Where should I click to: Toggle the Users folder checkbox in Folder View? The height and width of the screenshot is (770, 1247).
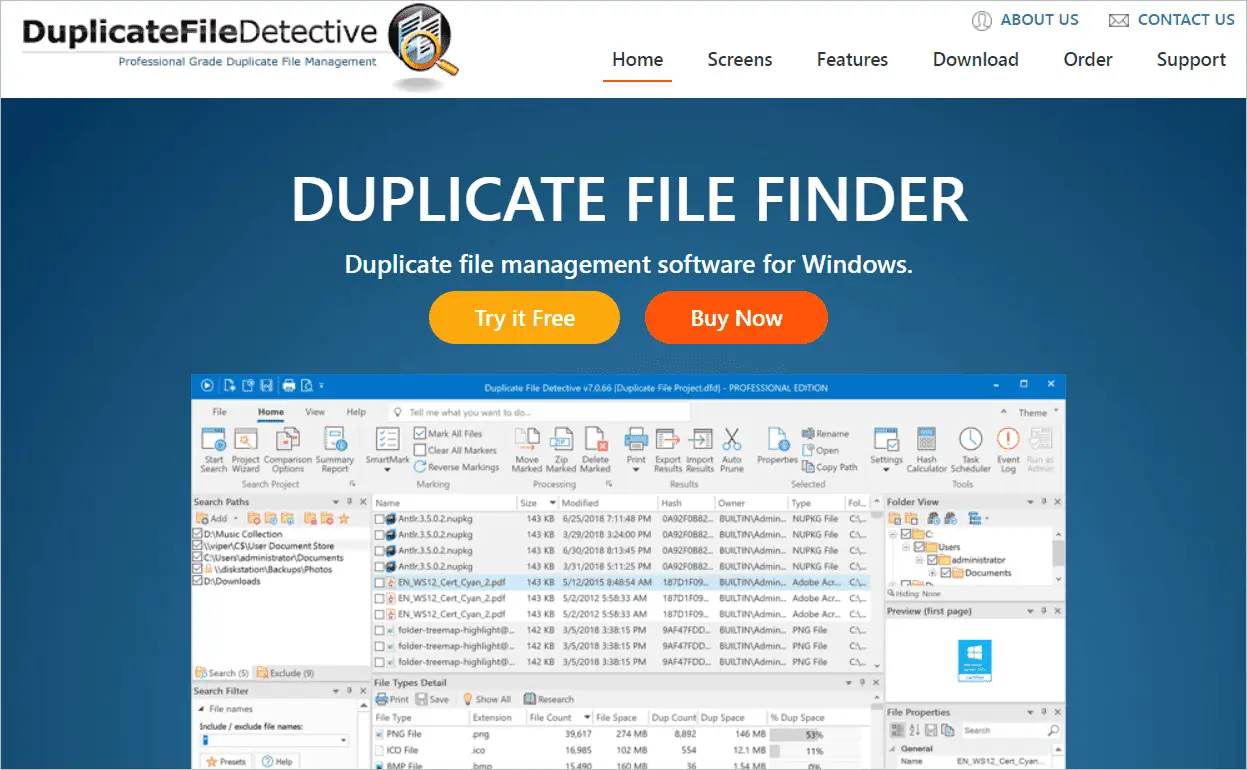click(x=919, y=547)
